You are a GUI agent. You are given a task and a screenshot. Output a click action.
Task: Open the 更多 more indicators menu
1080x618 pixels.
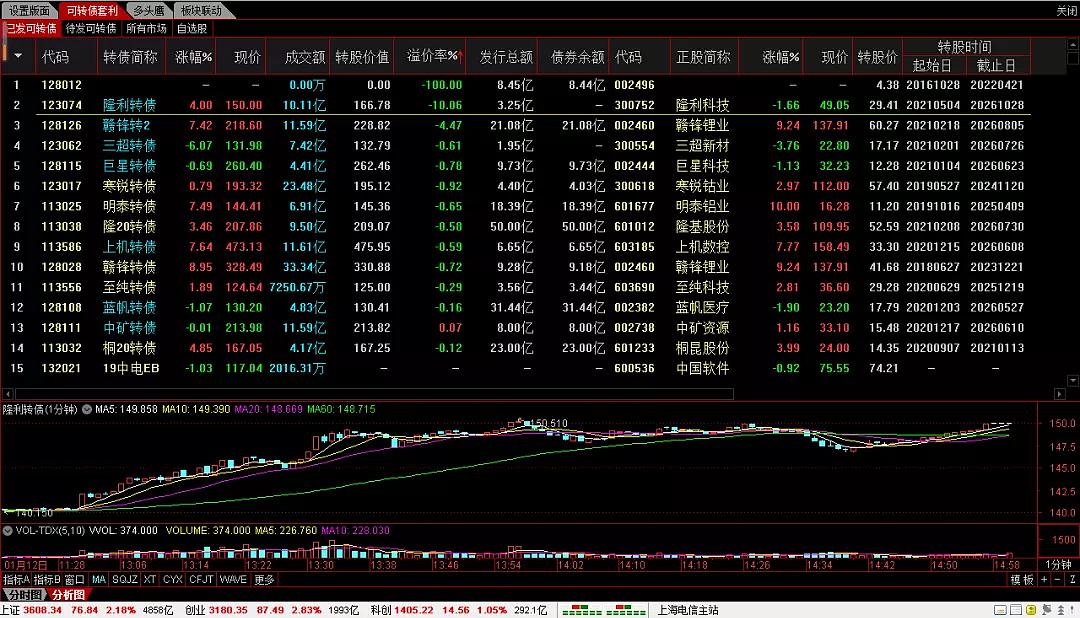[x=264, y=579]
